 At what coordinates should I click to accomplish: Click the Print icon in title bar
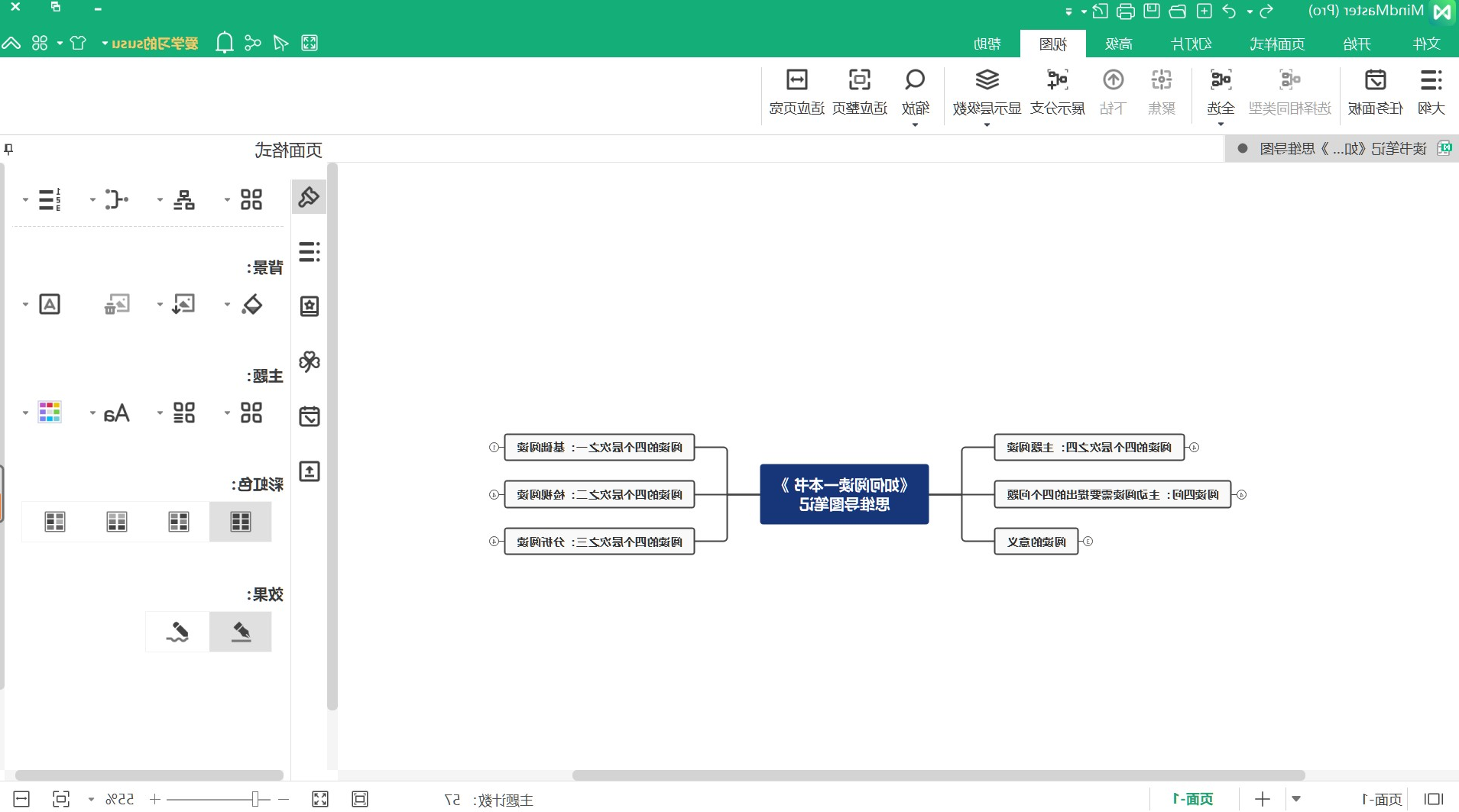(1126, 11)
